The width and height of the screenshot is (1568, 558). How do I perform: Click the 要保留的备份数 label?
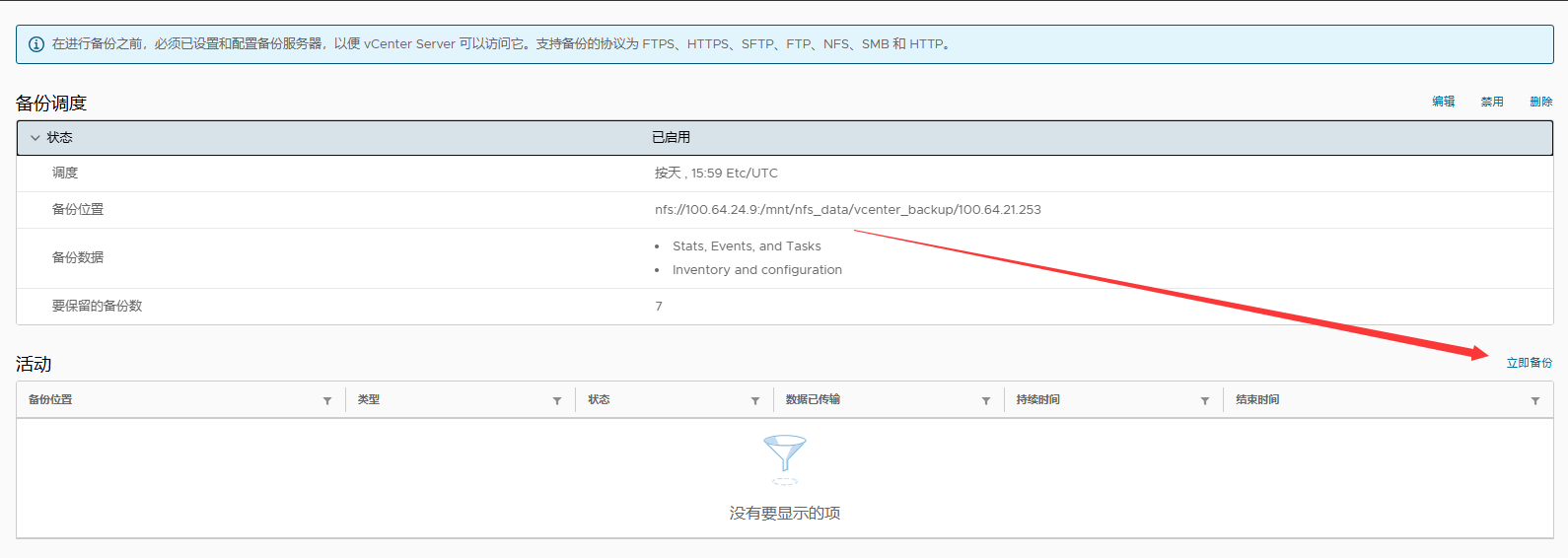click(97, 307)
